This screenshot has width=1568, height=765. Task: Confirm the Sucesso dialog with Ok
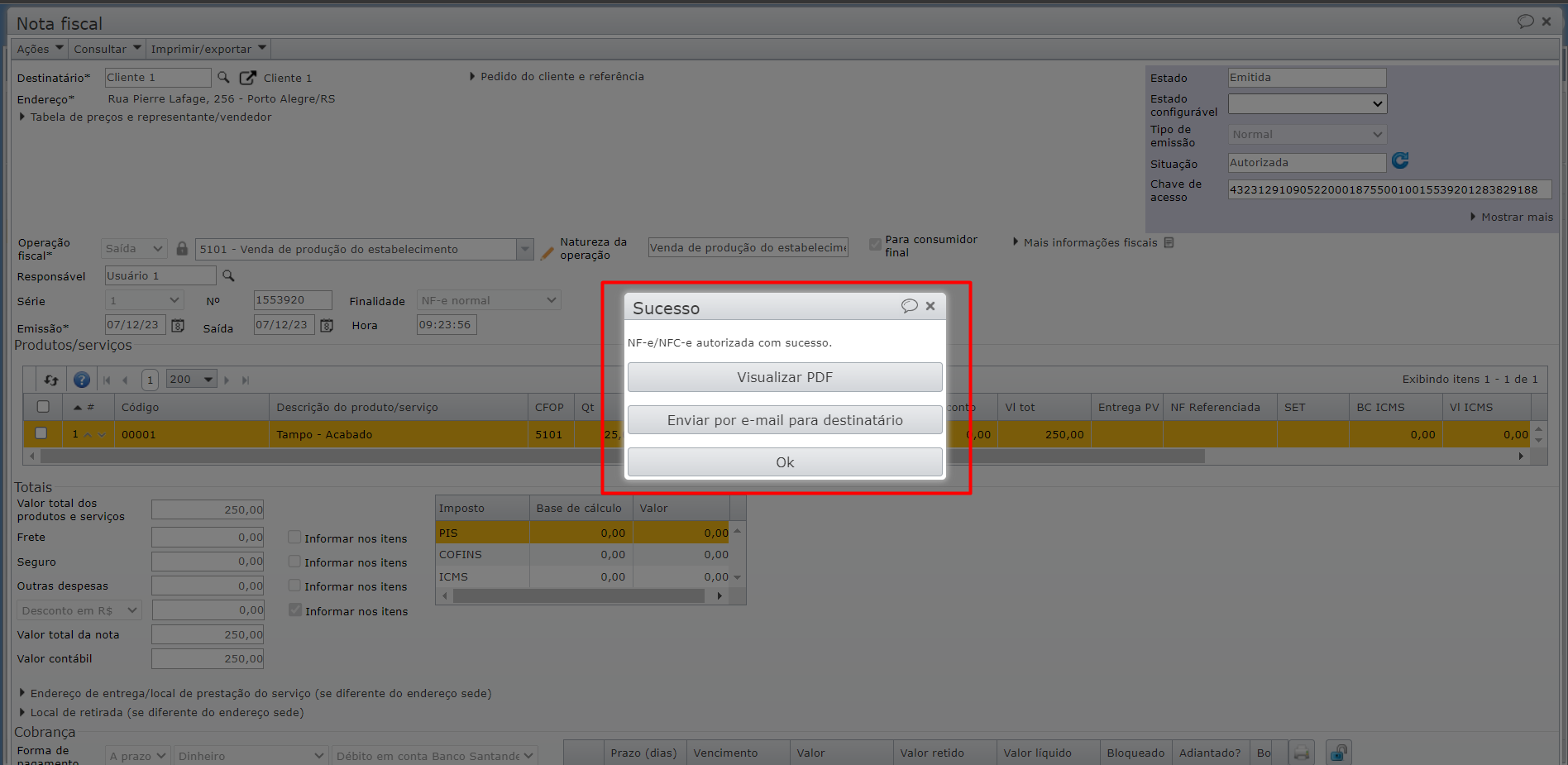point(785,462)
